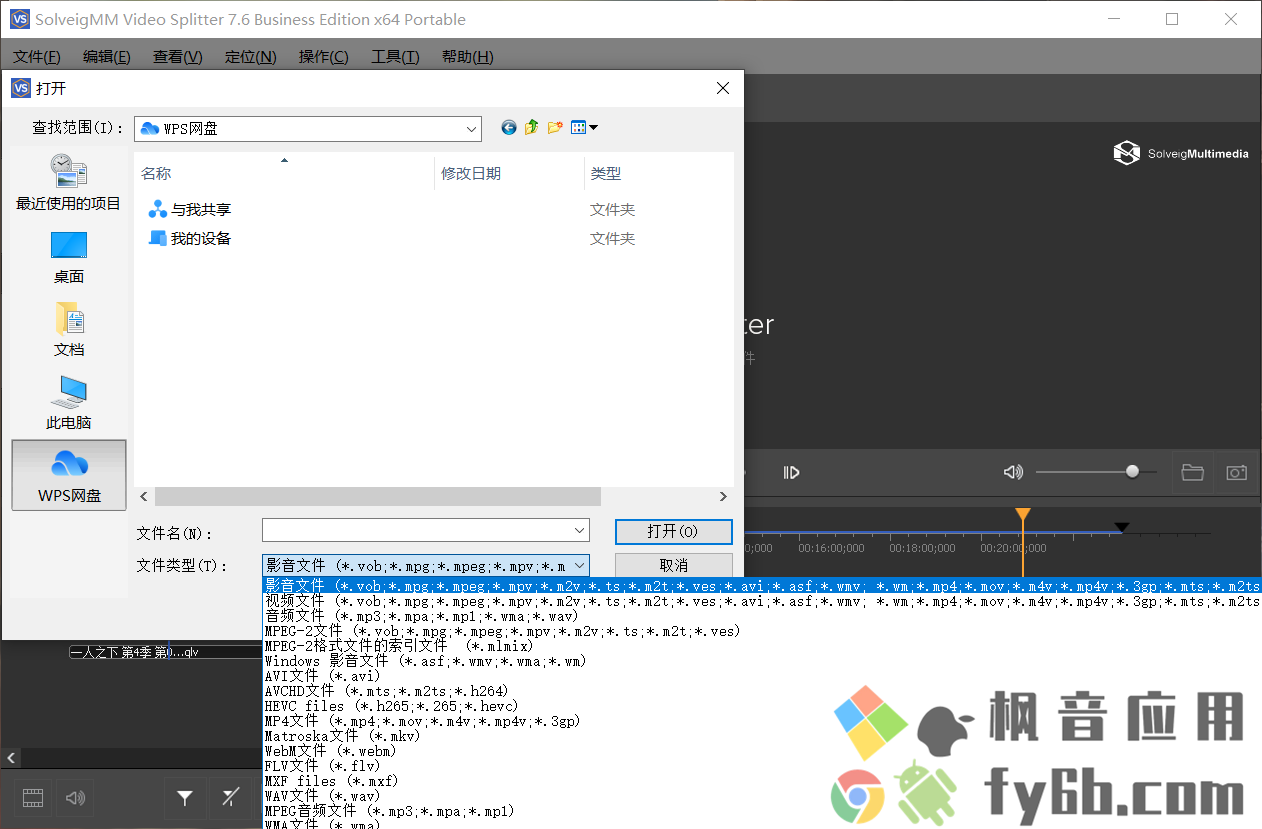1262x829 pixels.
Task: Click the crossed-out filter icon
Action: point(231,798)
